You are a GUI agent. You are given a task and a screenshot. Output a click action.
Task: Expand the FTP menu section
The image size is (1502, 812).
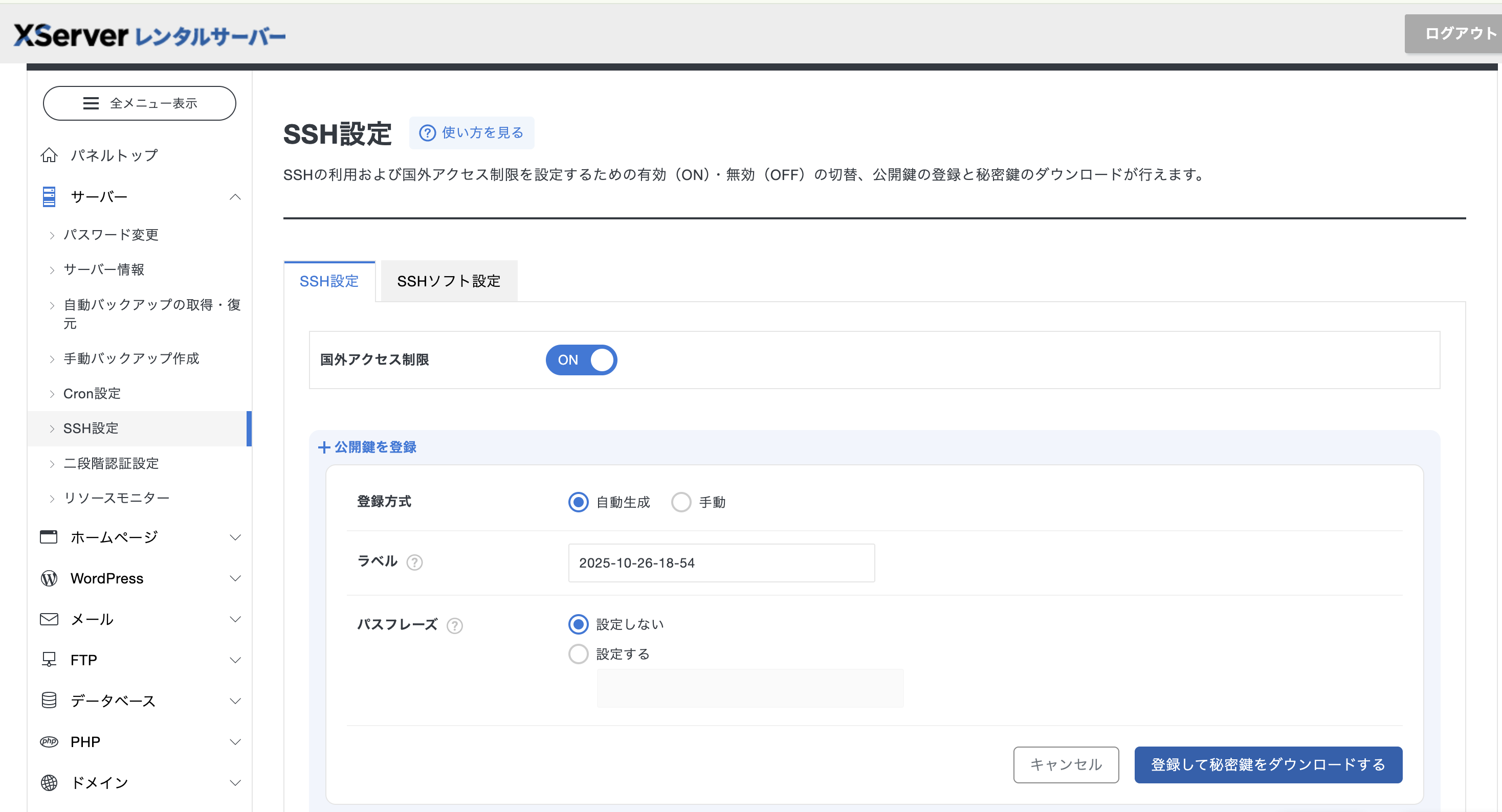coord(235,659)
